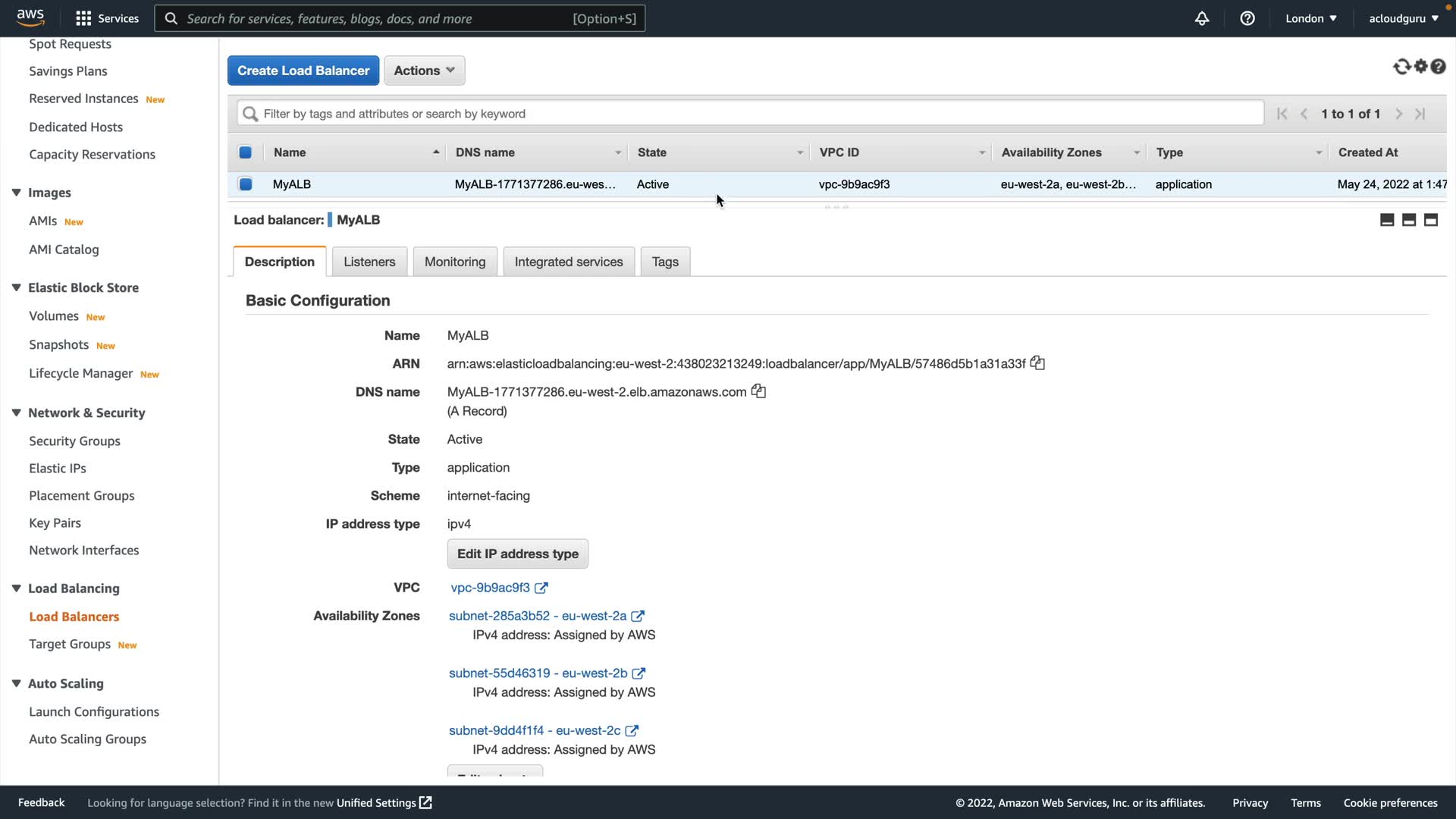This screenshot has height=819, width=1456.
Task: Open the support help icon in top bar
Action: click(1247, 18)
